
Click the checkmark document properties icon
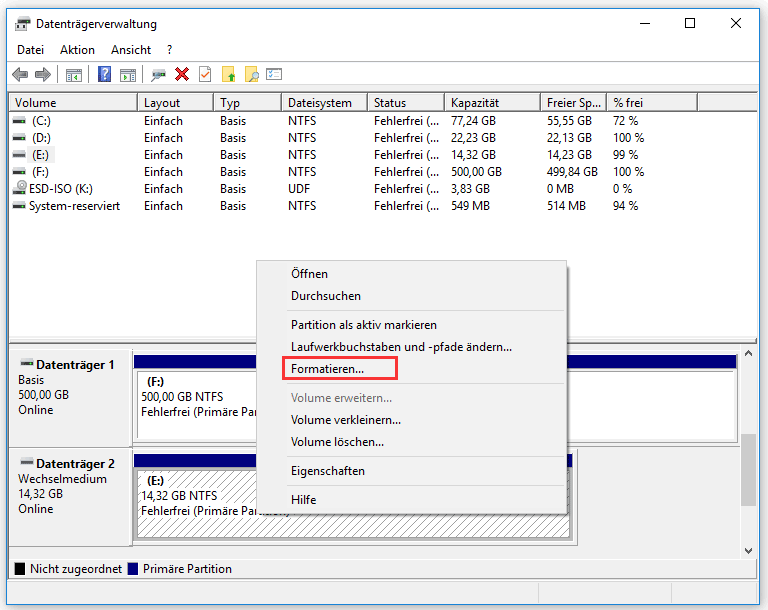(x=205, y=74)
